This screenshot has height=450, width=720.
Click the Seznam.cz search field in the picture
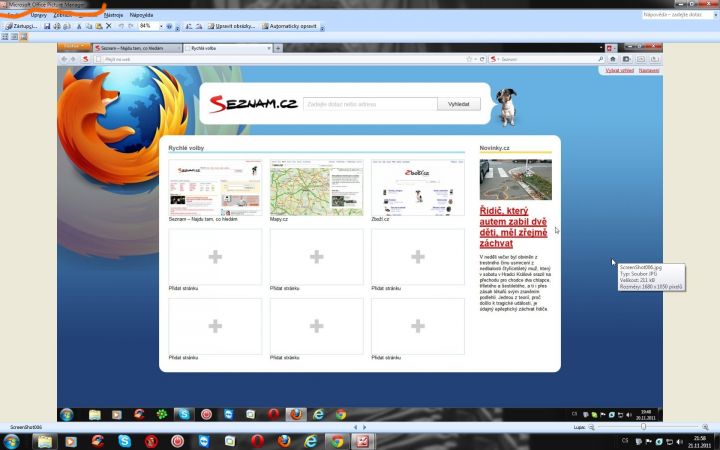[370, 104]
